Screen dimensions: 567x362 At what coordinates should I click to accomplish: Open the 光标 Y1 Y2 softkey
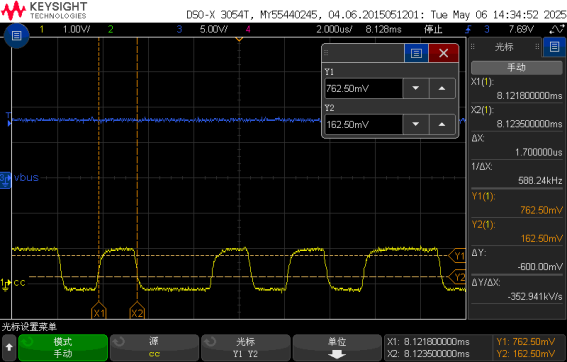click(246, 348)
